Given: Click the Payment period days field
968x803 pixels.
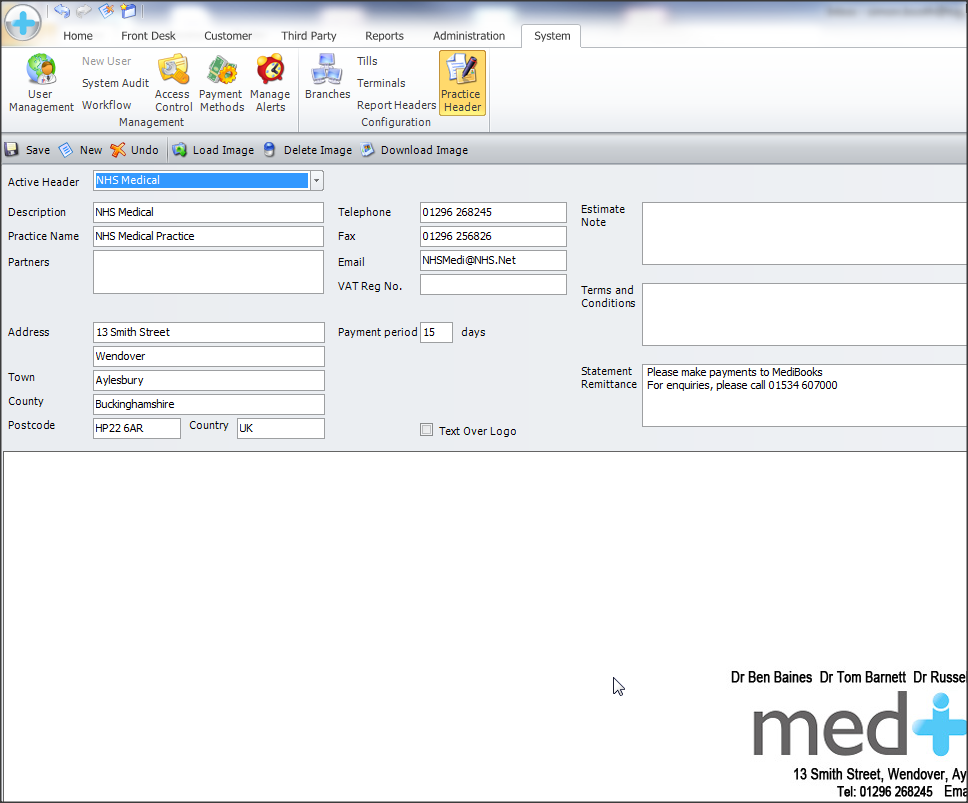Looking at the screenshot, I should (x=436, y=332).
